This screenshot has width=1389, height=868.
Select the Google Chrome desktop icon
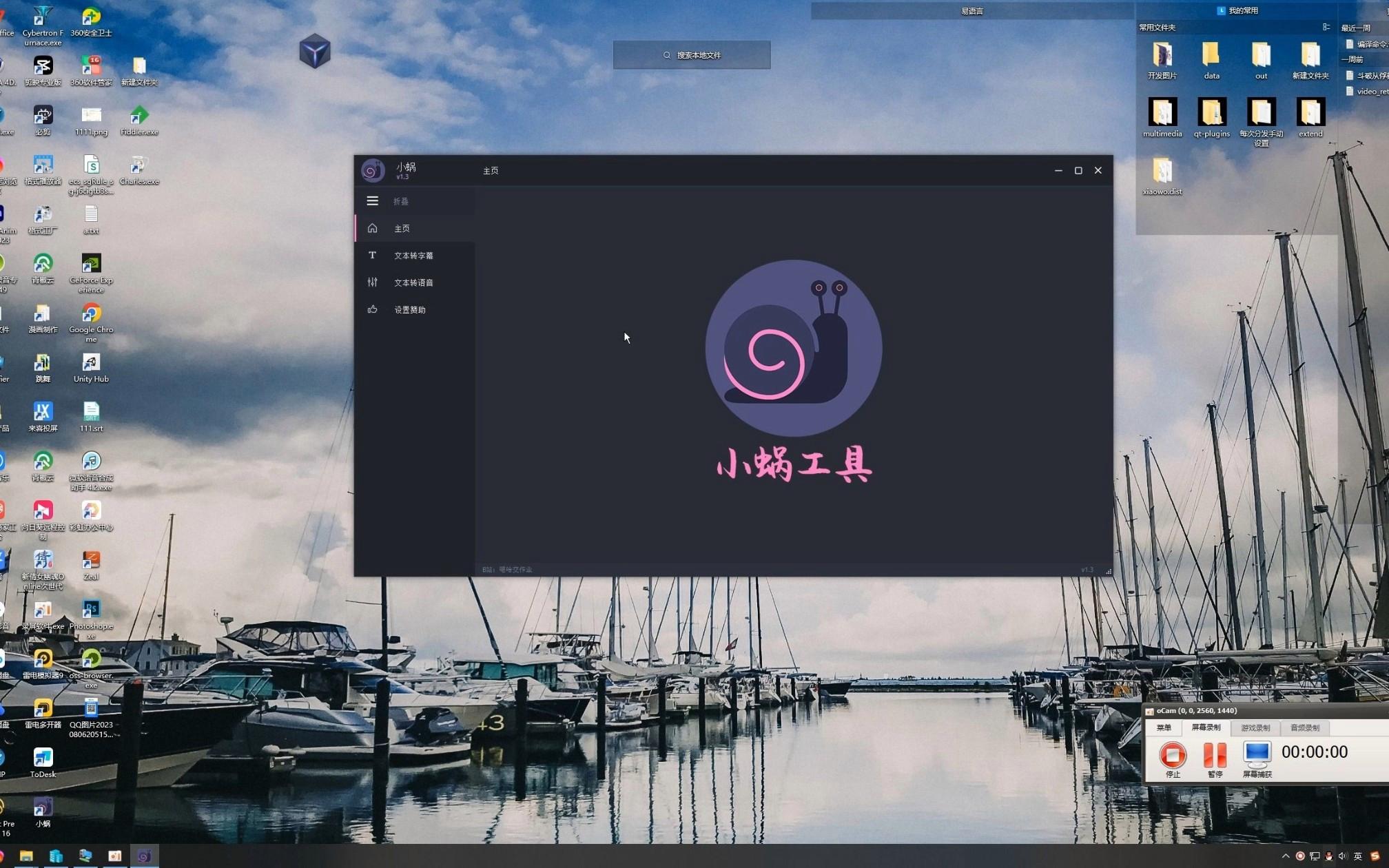tap(91, 323)
